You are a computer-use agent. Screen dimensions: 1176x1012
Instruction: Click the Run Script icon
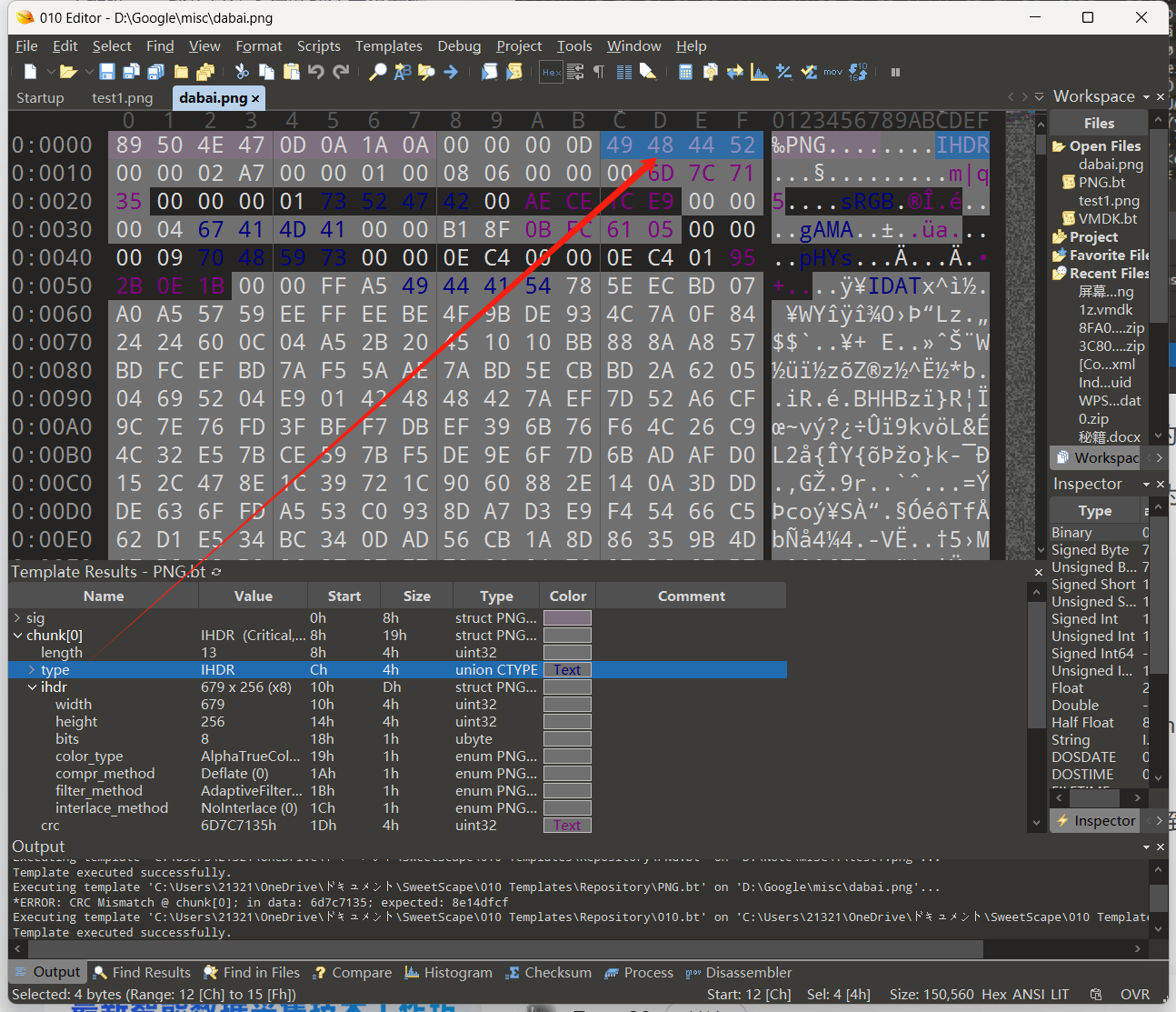click(x=490, y=72)
